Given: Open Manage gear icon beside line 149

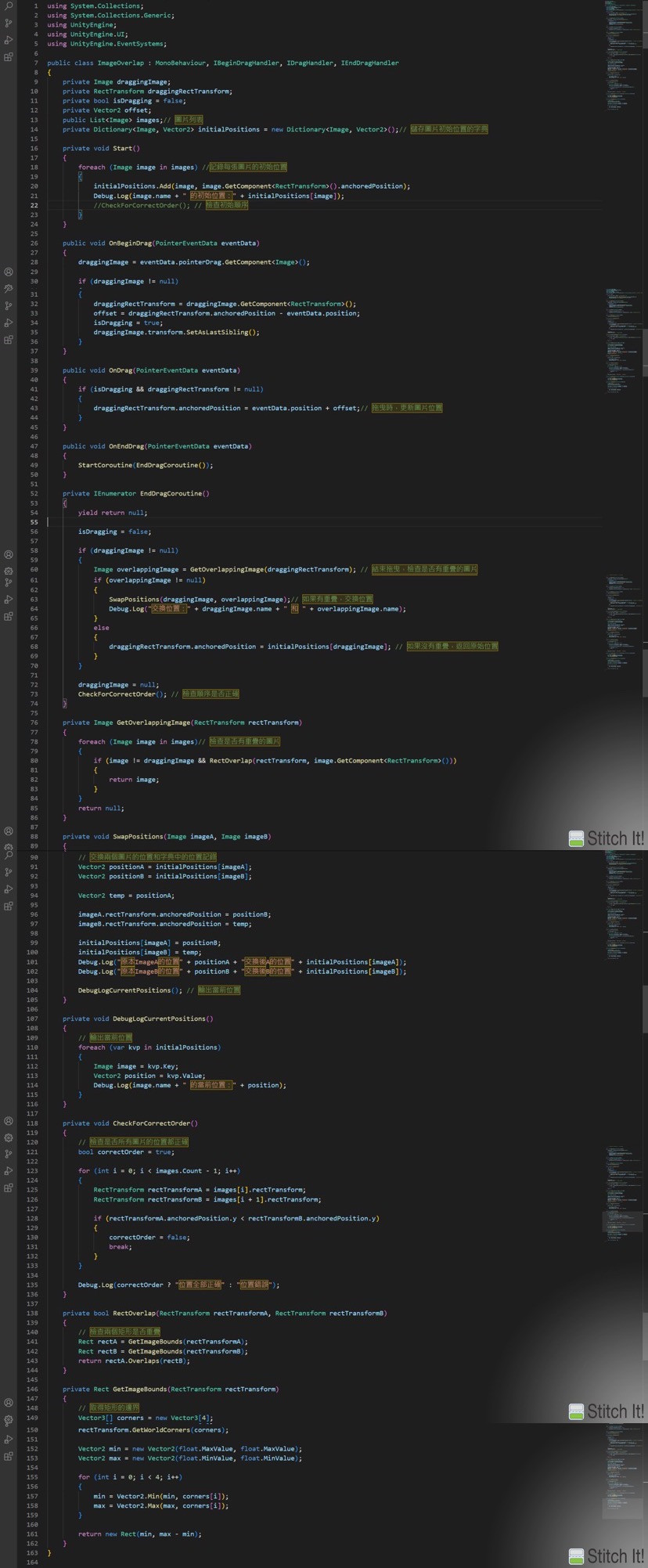Looking at the screenshot, I should click(9, 1419).
